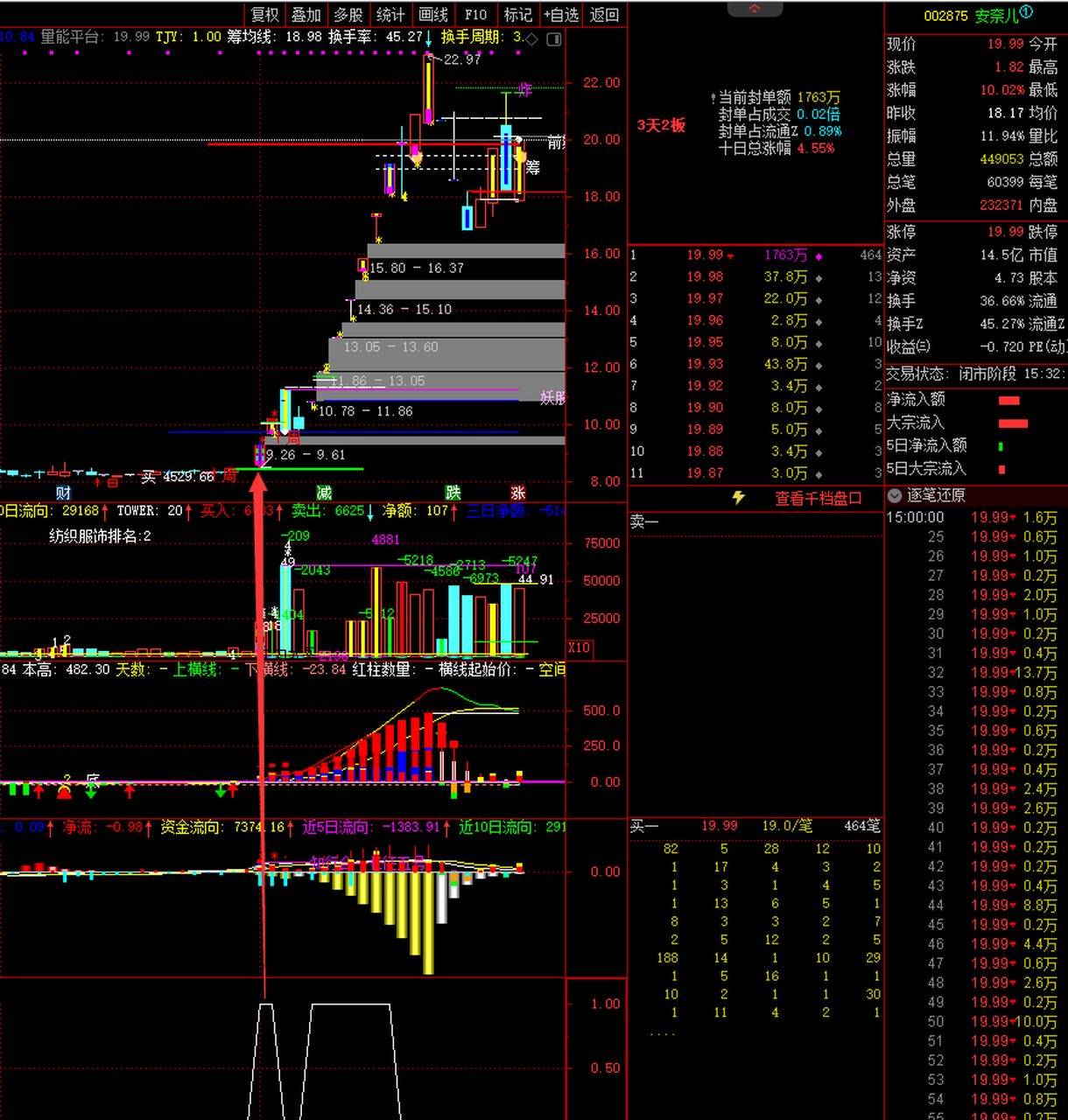Click the 22.97 high price label
The image size is (1068, 1120).
[x=461, y=59]
